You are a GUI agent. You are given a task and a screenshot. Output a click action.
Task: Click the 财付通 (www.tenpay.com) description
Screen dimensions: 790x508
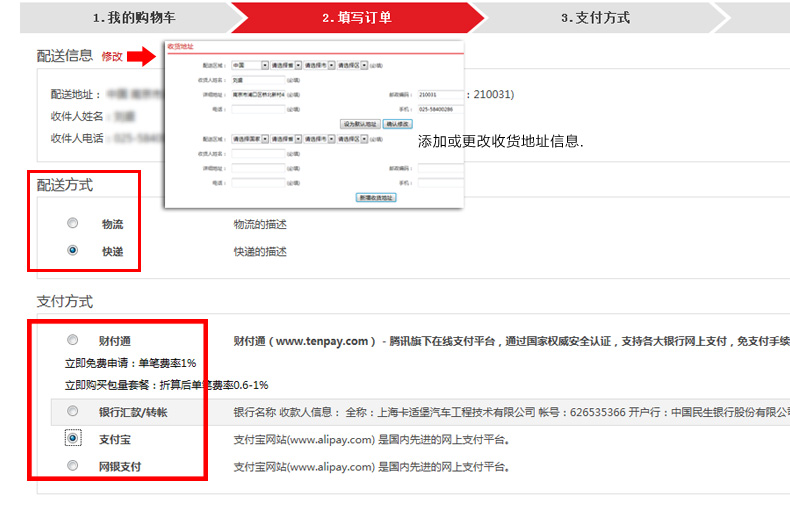[x=511, y=341]
